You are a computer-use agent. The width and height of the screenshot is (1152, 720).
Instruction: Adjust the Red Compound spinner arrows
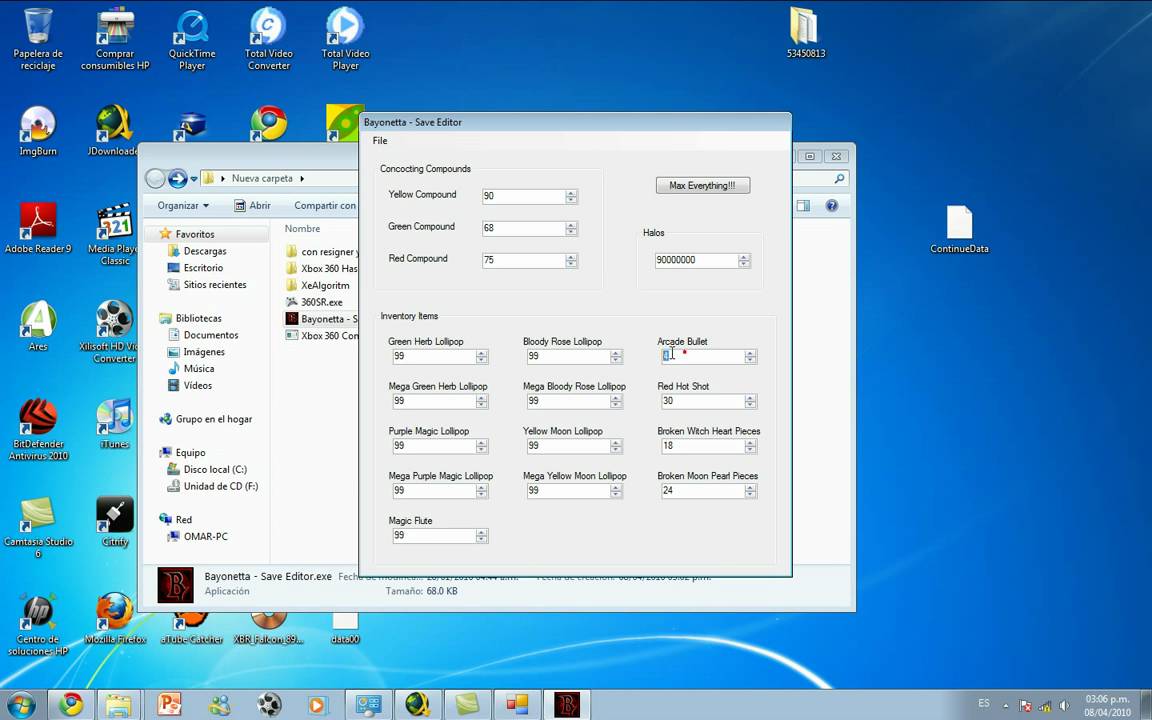point(572,260)
